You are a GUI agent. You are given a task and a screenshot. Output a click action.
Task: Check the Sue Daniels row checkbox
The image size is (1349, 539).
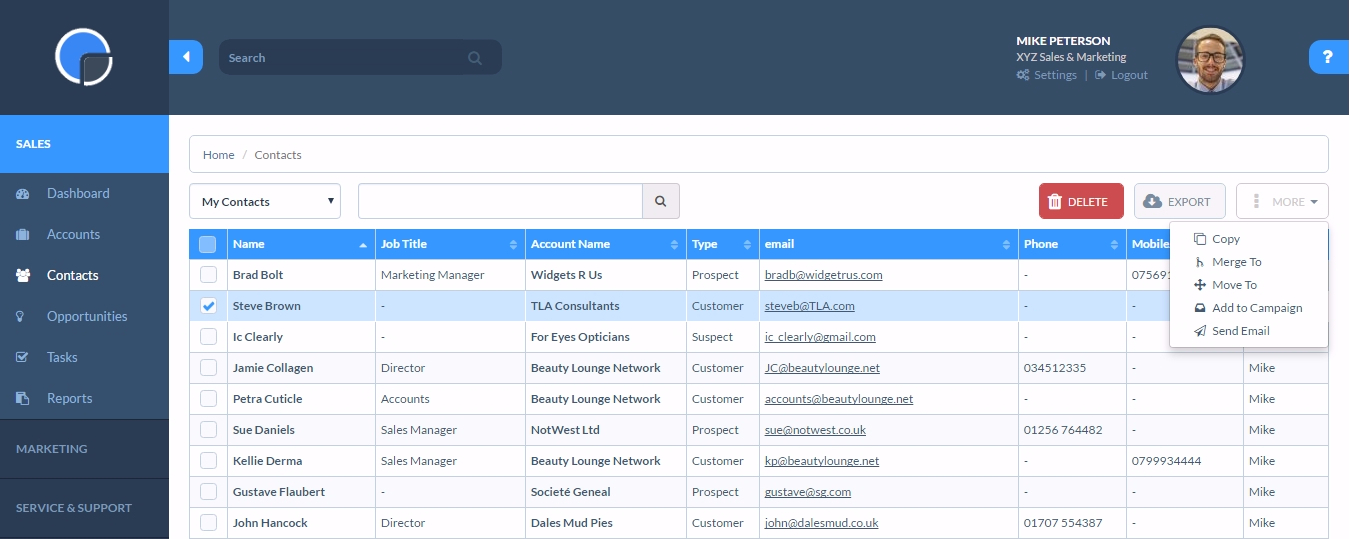[x=208, y=430]
